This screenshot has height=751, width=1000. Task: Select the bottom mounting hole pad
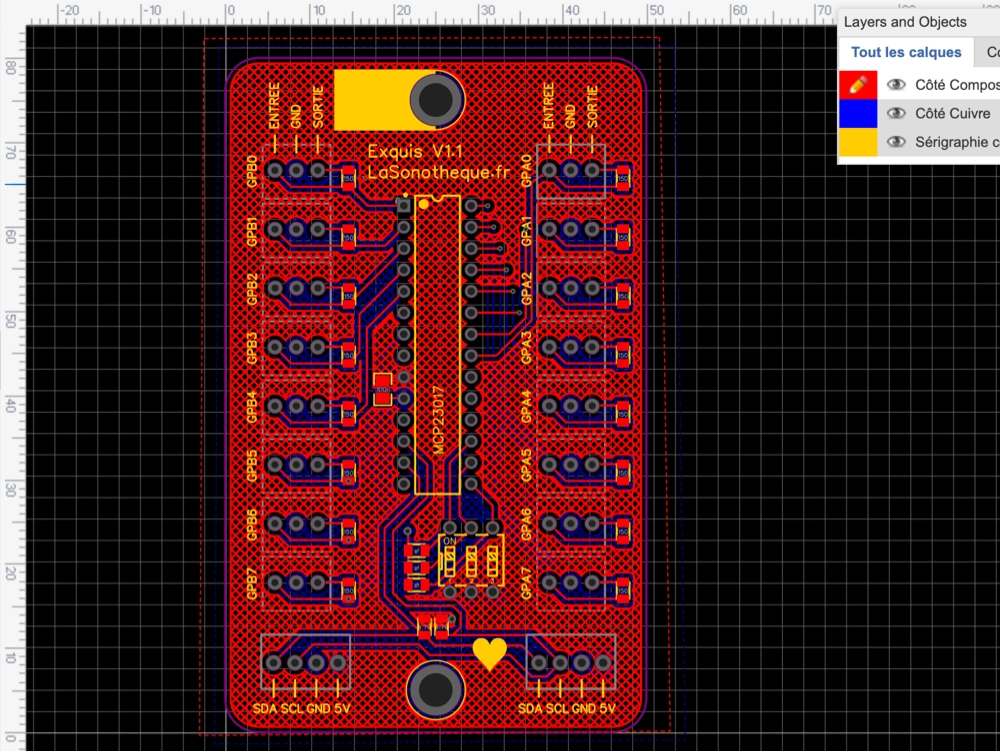[436, 689]
